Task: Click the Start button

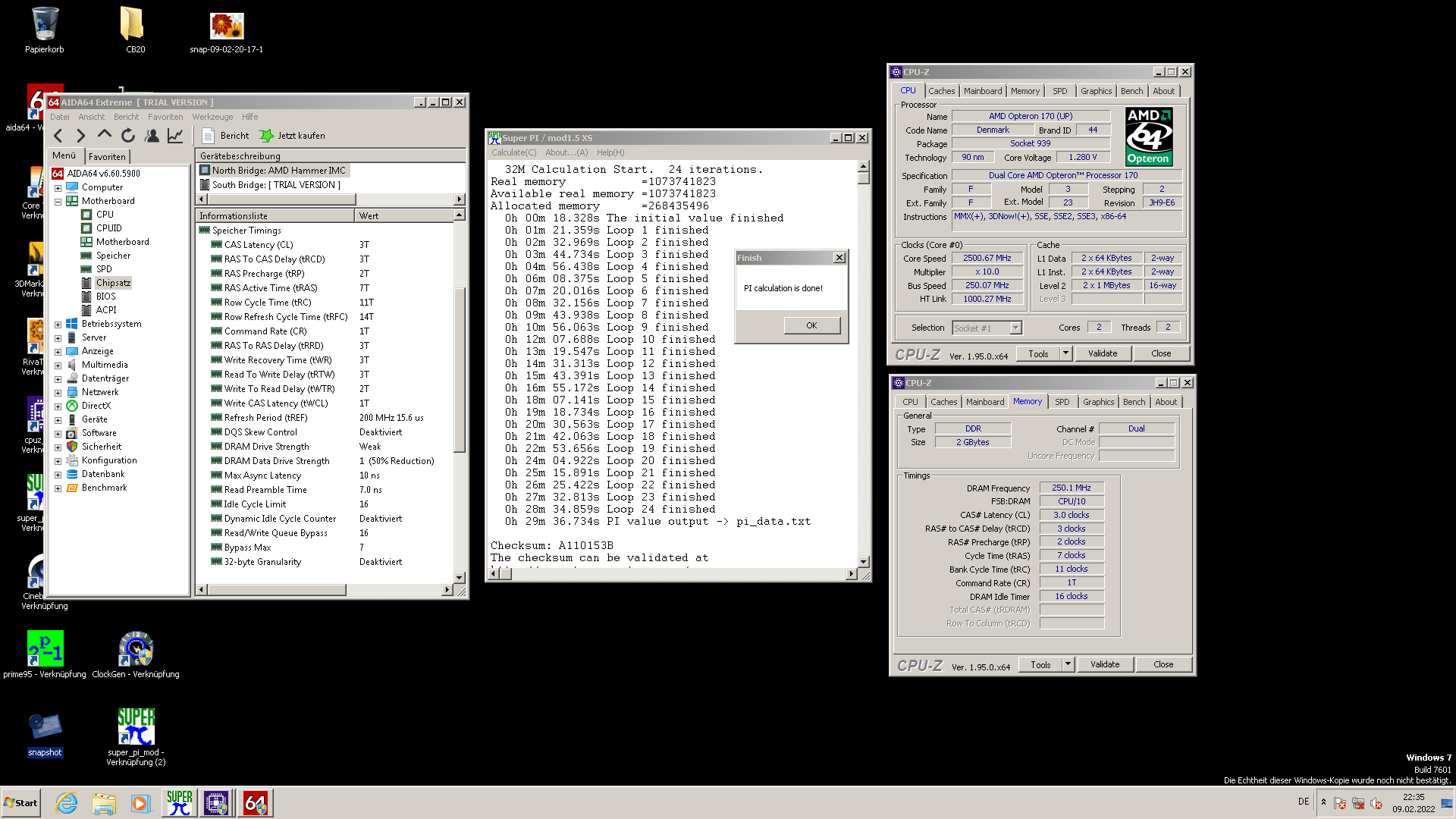Action: point(20,803)
